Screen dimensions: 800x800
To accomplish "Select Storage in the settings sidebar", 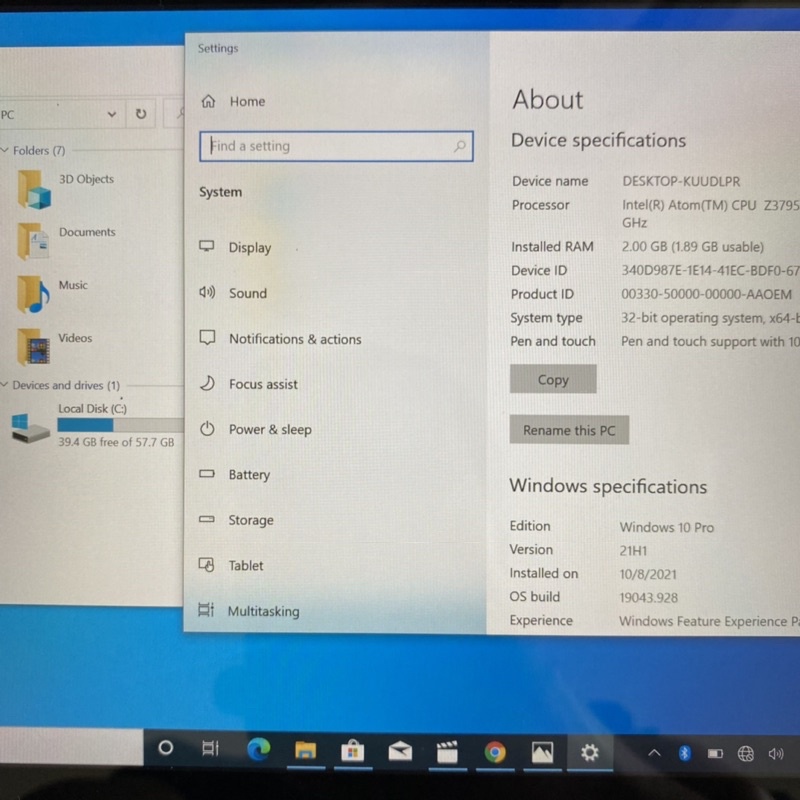I will click(x=250, y=520).
